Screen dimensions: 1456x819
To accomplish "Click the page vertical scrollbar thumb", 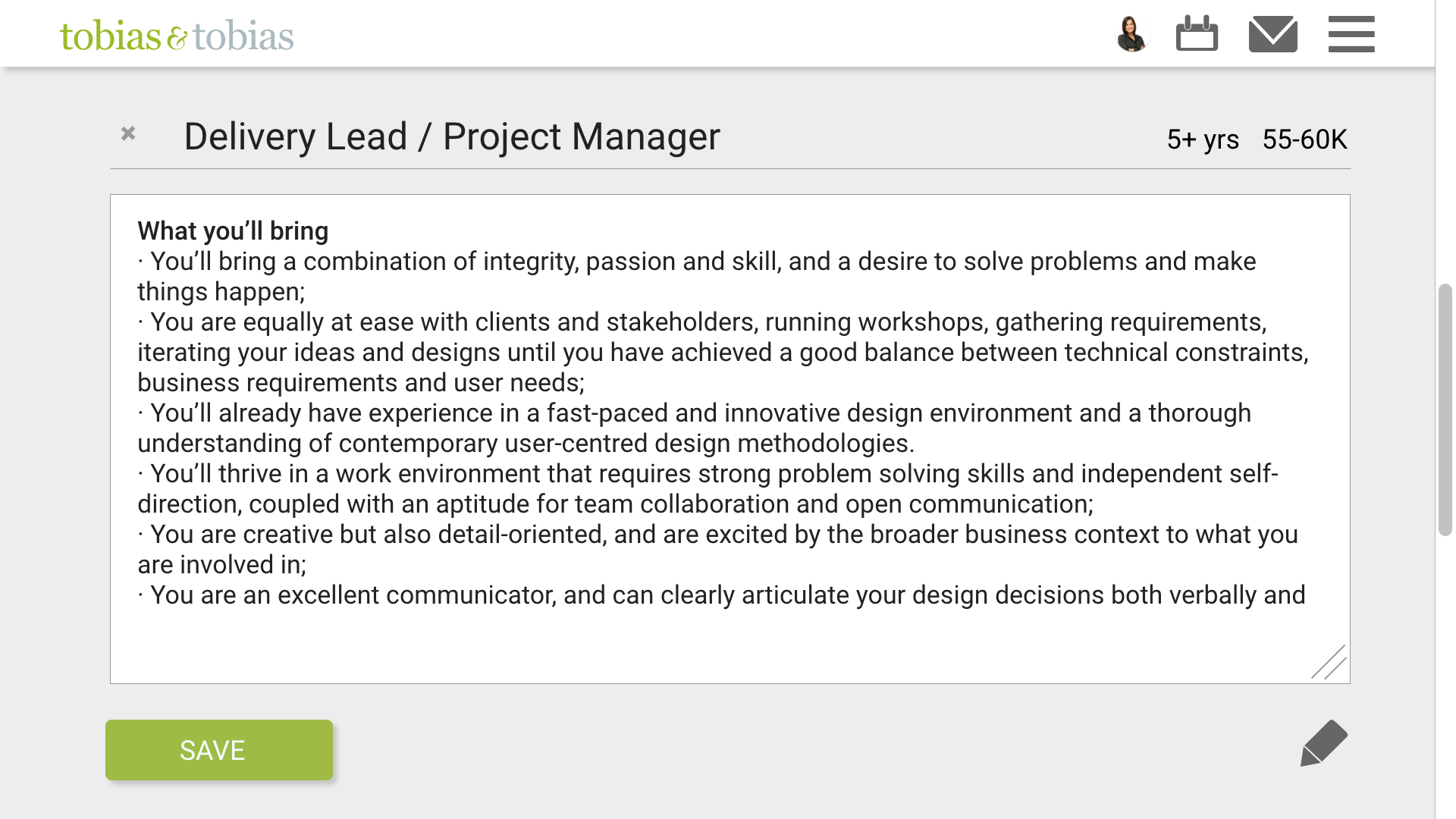I will click(1445, 409).
